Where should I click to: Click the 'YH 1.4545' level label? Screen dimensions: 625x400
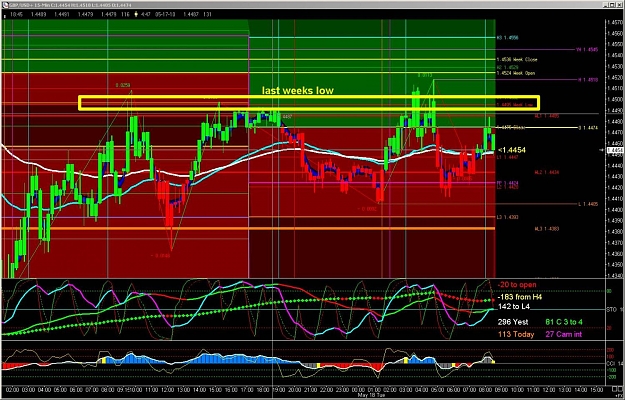coord(586,50)
